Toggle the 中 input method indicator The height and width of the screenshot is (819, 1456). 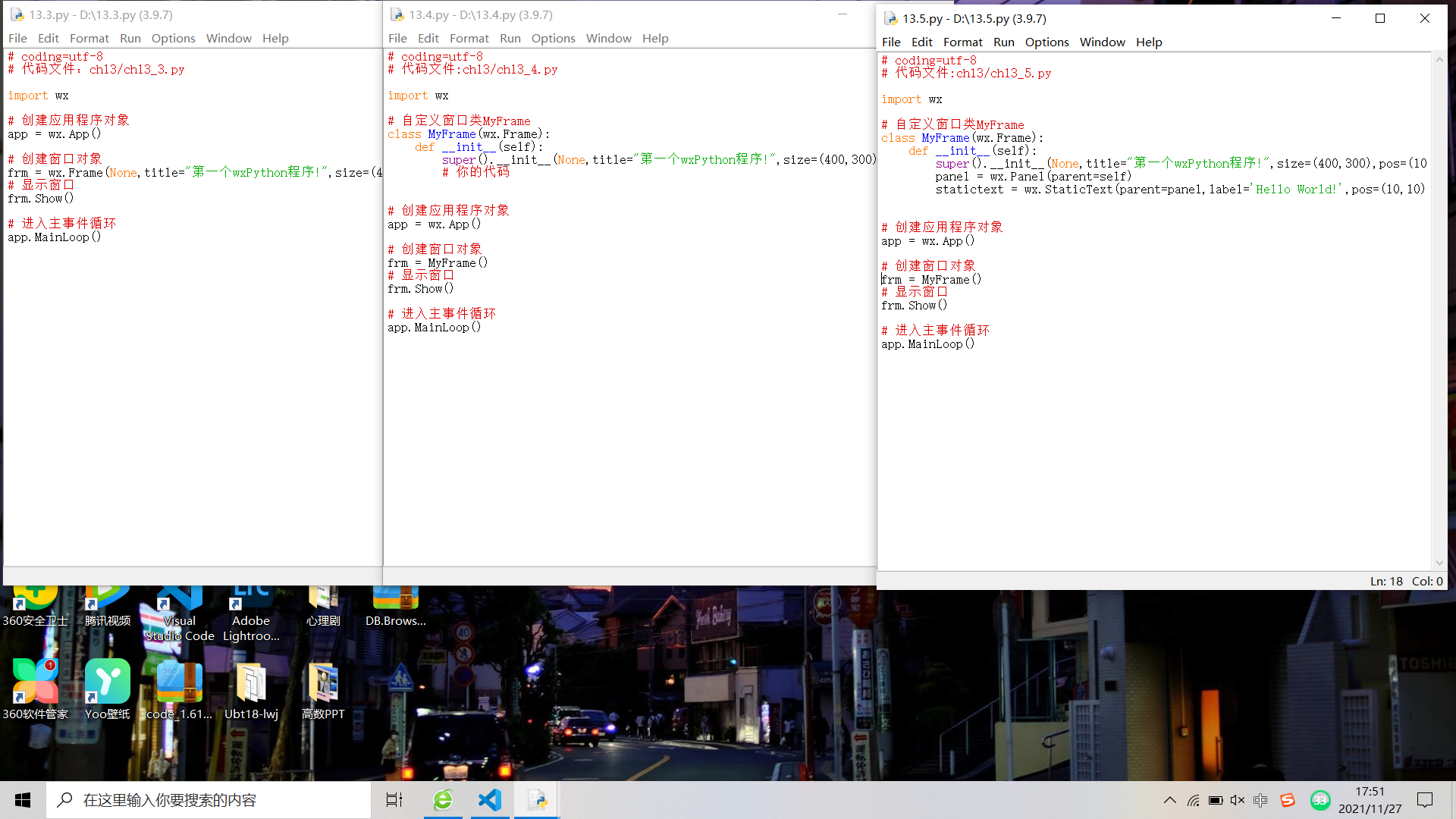(x=1260, y=800)
